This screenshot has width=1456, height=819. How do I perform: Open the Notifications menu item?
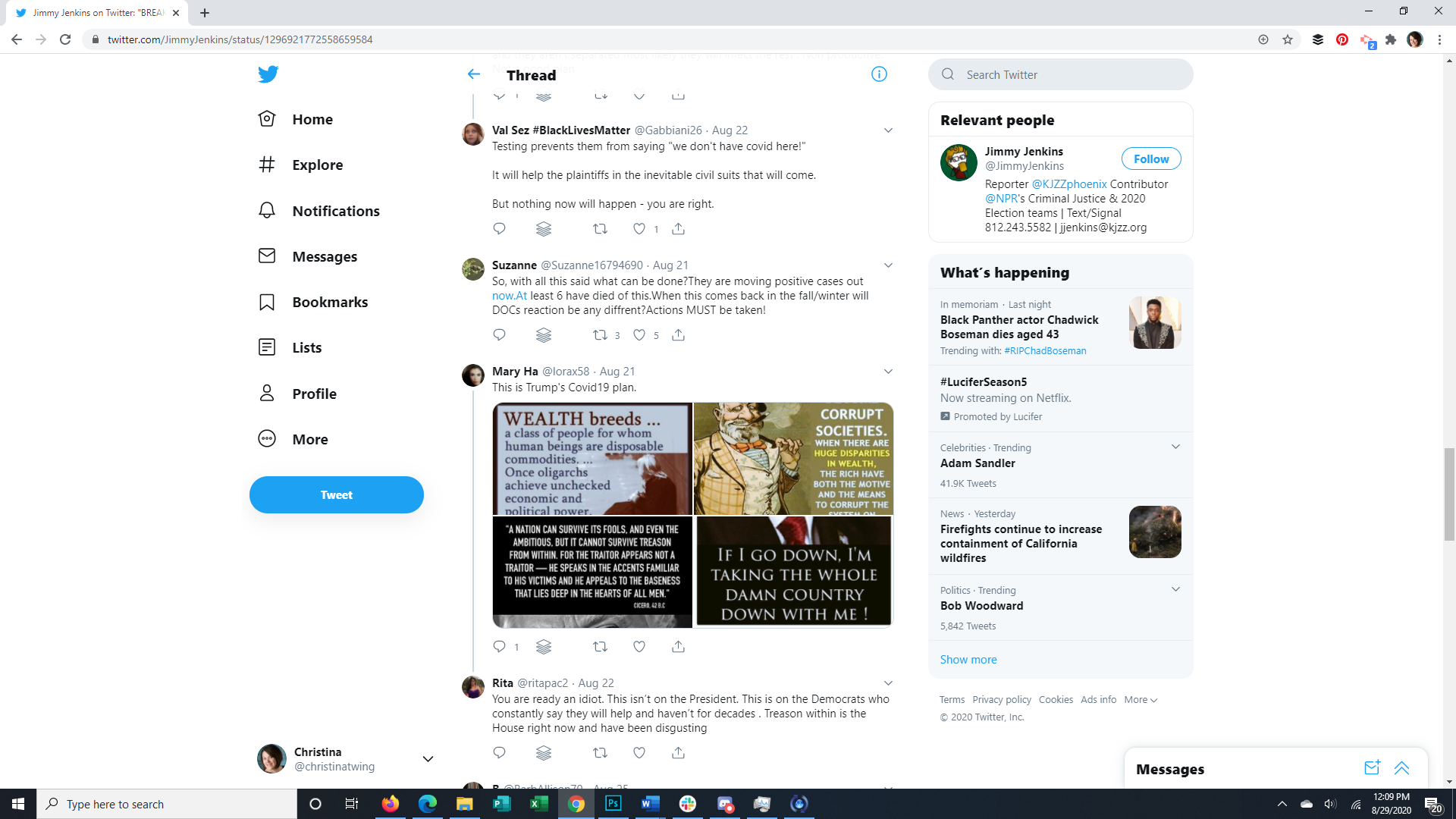[x=335, y=211]
